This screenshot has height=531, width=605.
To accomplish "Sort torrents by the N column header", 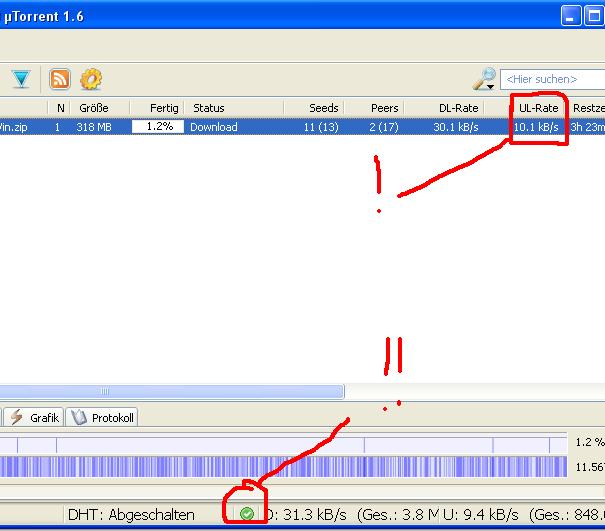I will (x=59, y=108).
